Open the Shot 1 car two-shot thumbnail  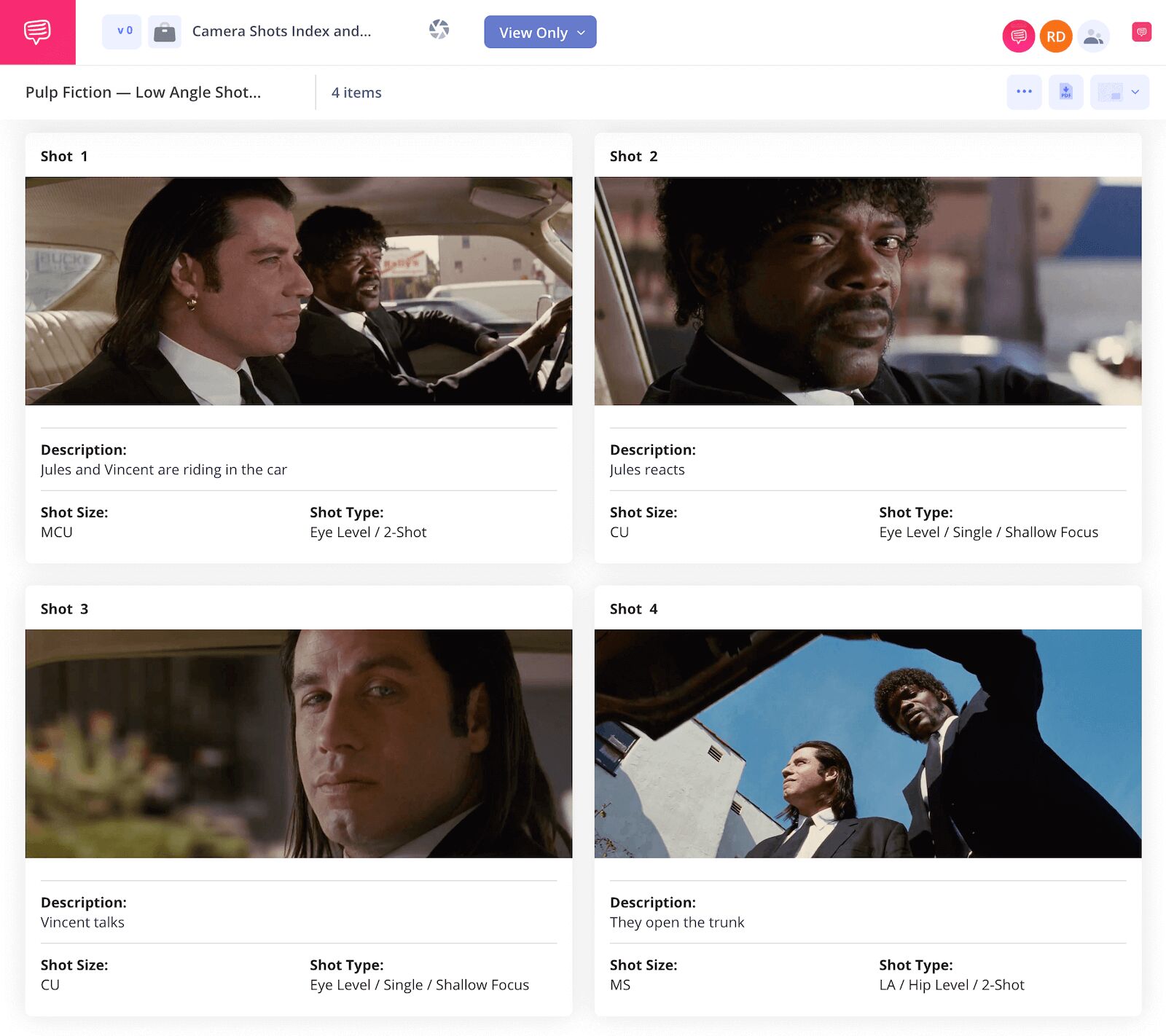point(299,291)
